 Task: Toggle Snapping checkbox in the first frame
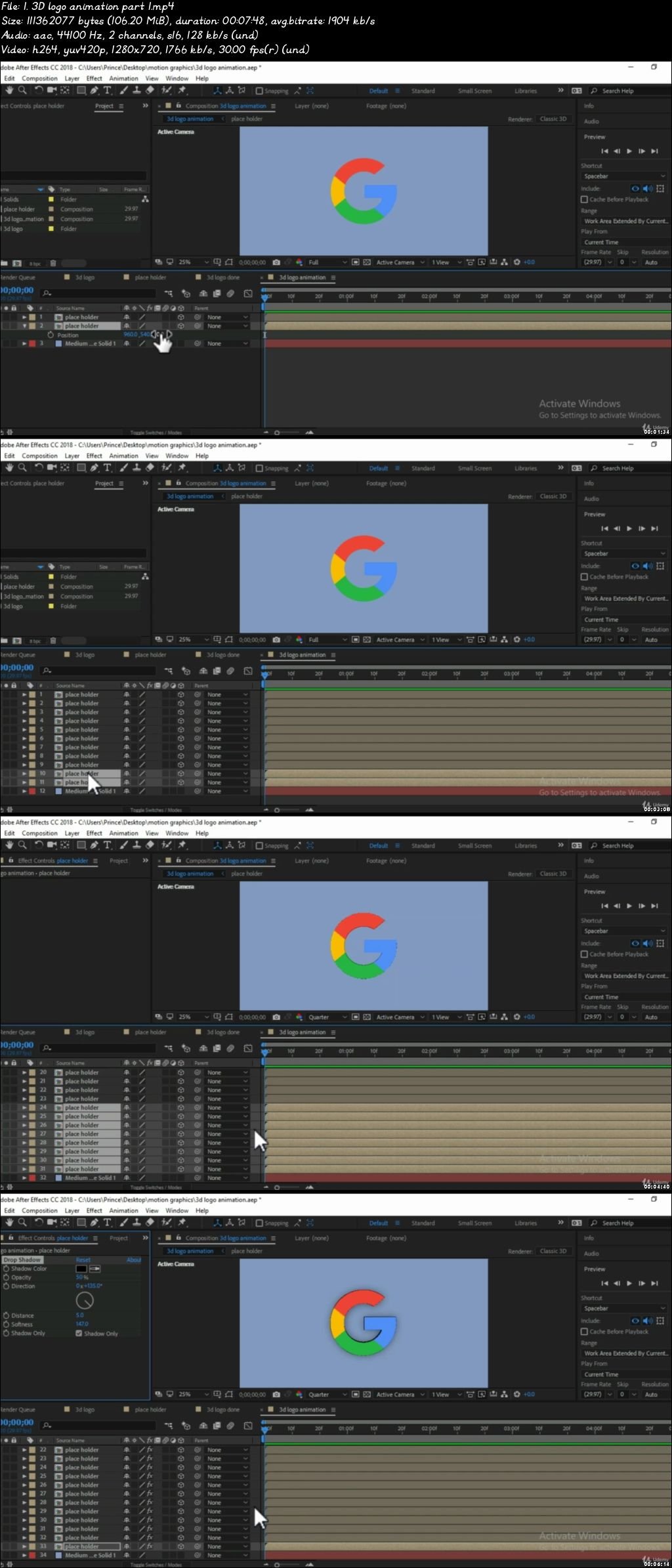pos(259,91)
